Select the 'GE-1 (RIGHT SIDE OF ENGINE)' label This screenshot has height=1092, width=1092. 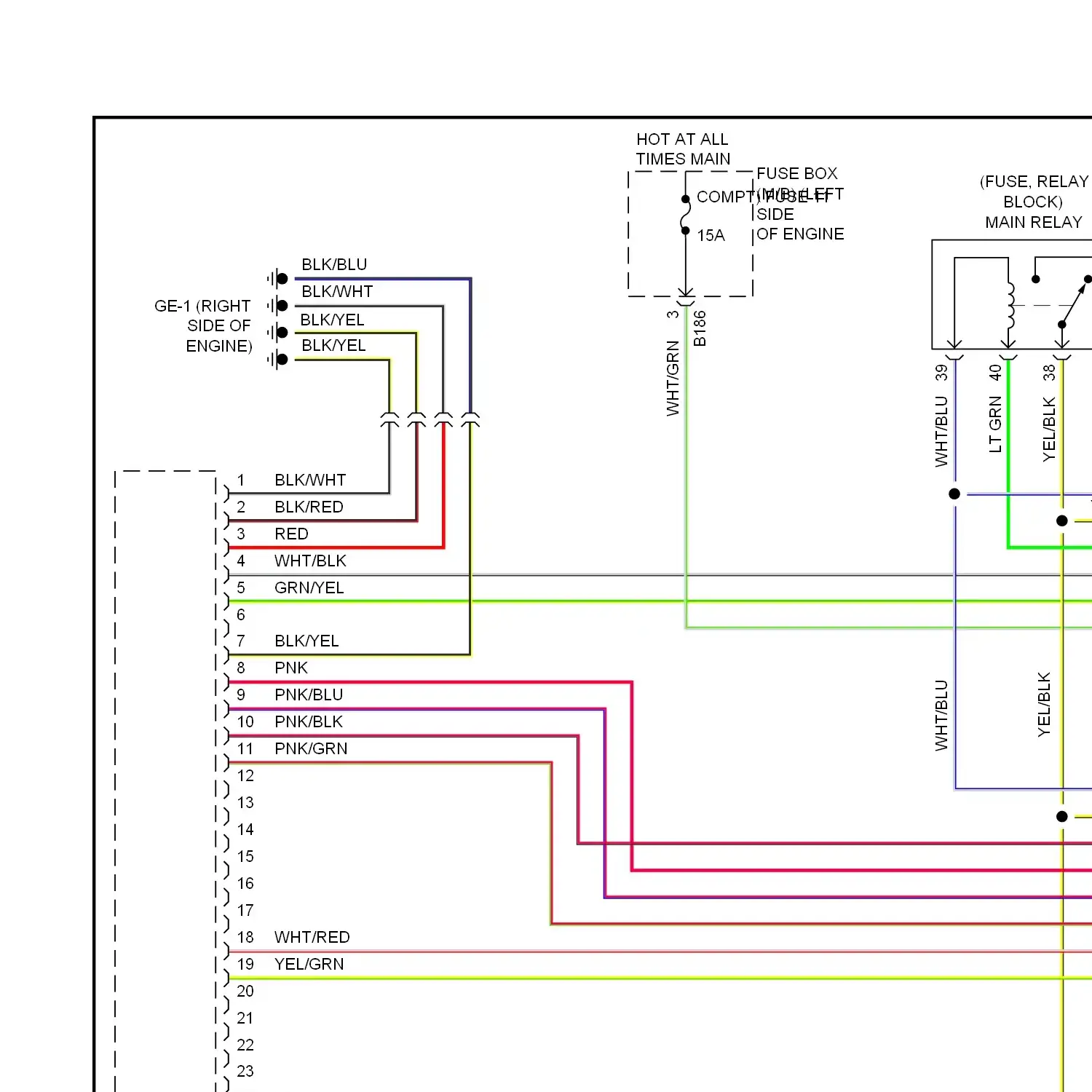[x=204, y=325]
